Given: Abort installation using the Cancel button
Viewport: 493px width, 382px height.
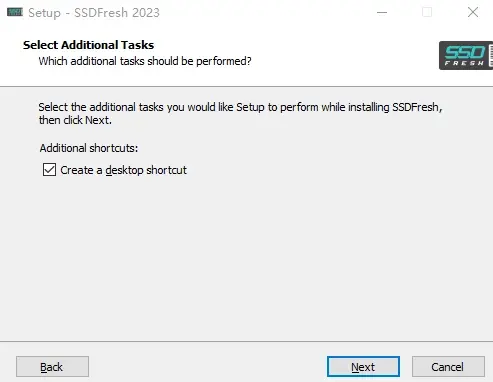Looking at the screenshot, I should pos(448,367).
